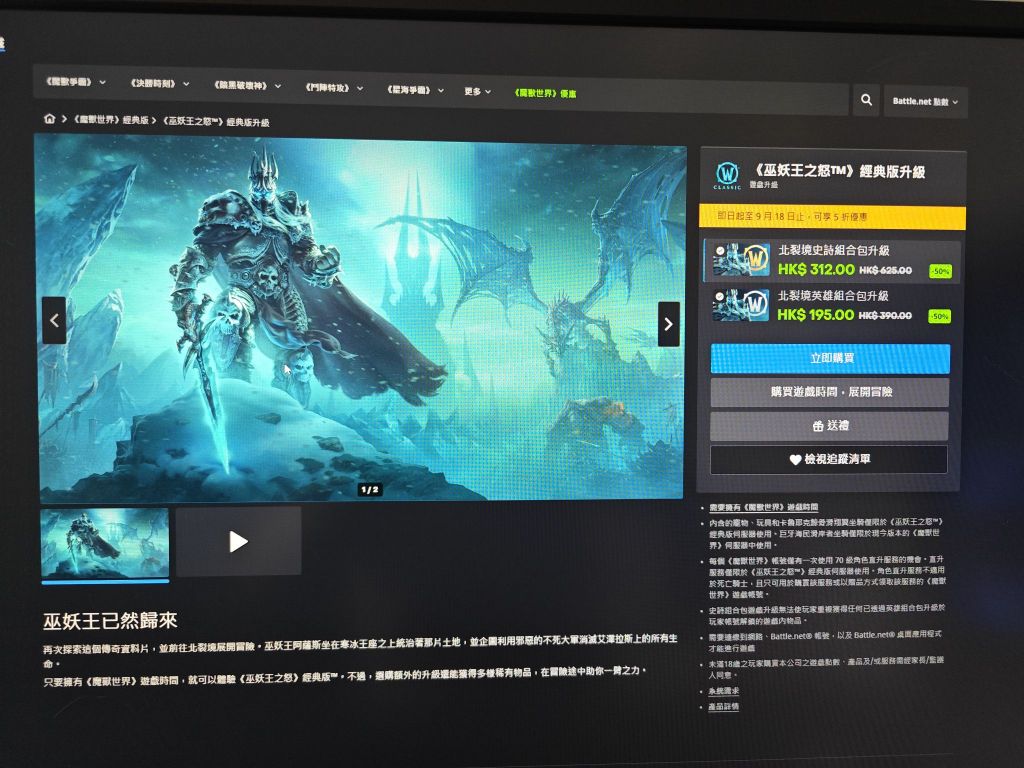Click the main Lich King artwork image
Screen dimensions: 1024x768
click(361, 318)
